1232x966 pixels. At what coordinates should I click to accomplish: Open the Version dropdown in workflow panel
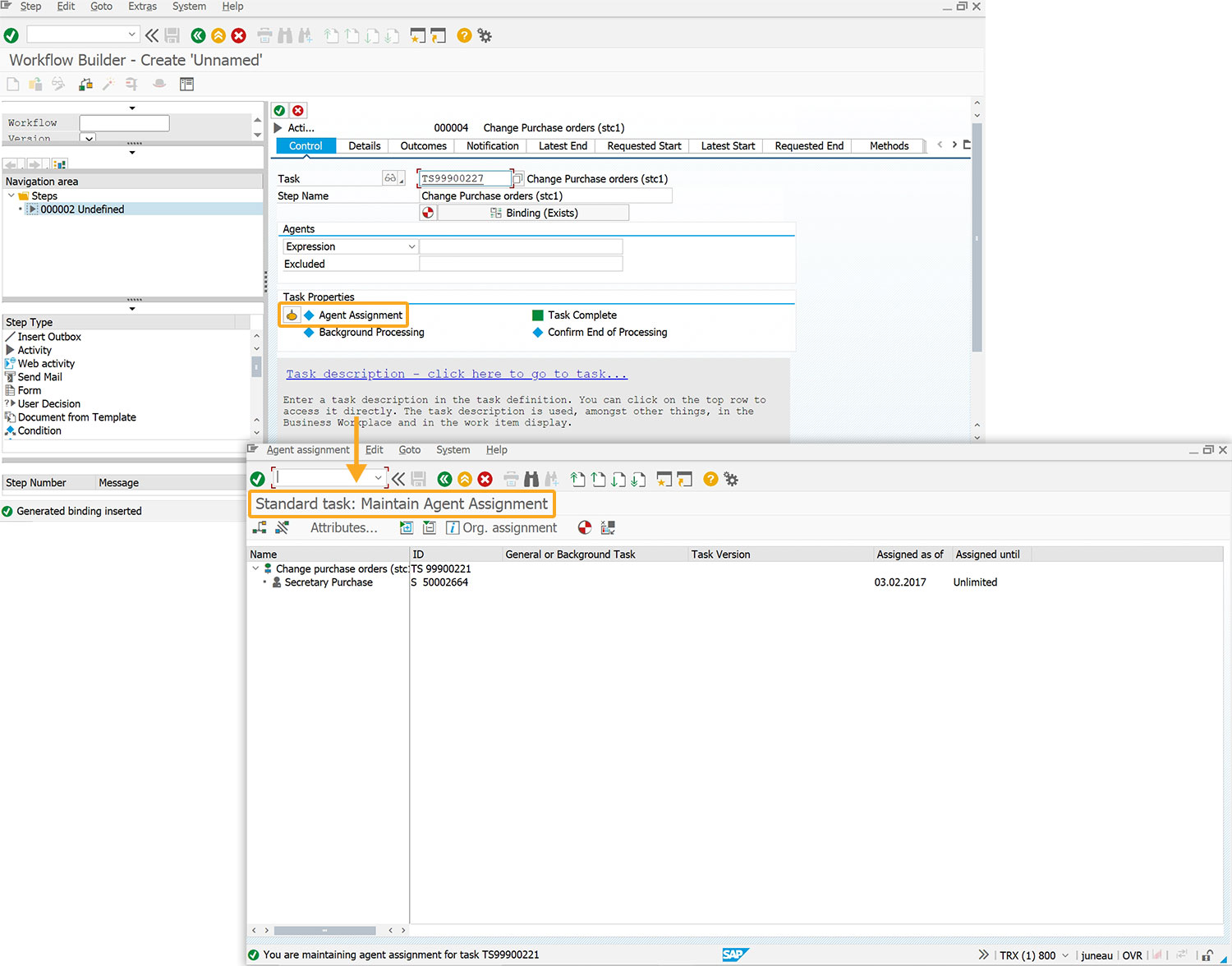point(88,138)
